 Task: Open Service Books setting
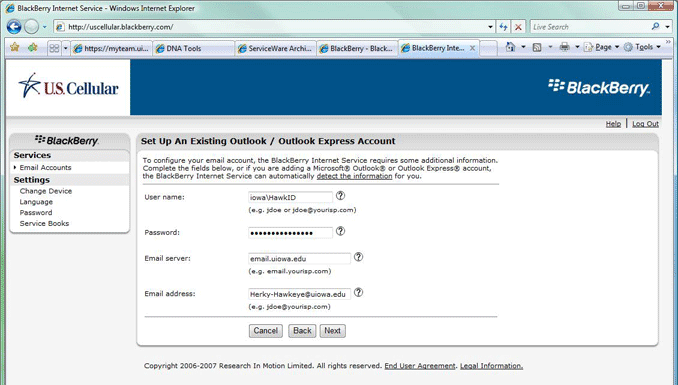point(44,223)
